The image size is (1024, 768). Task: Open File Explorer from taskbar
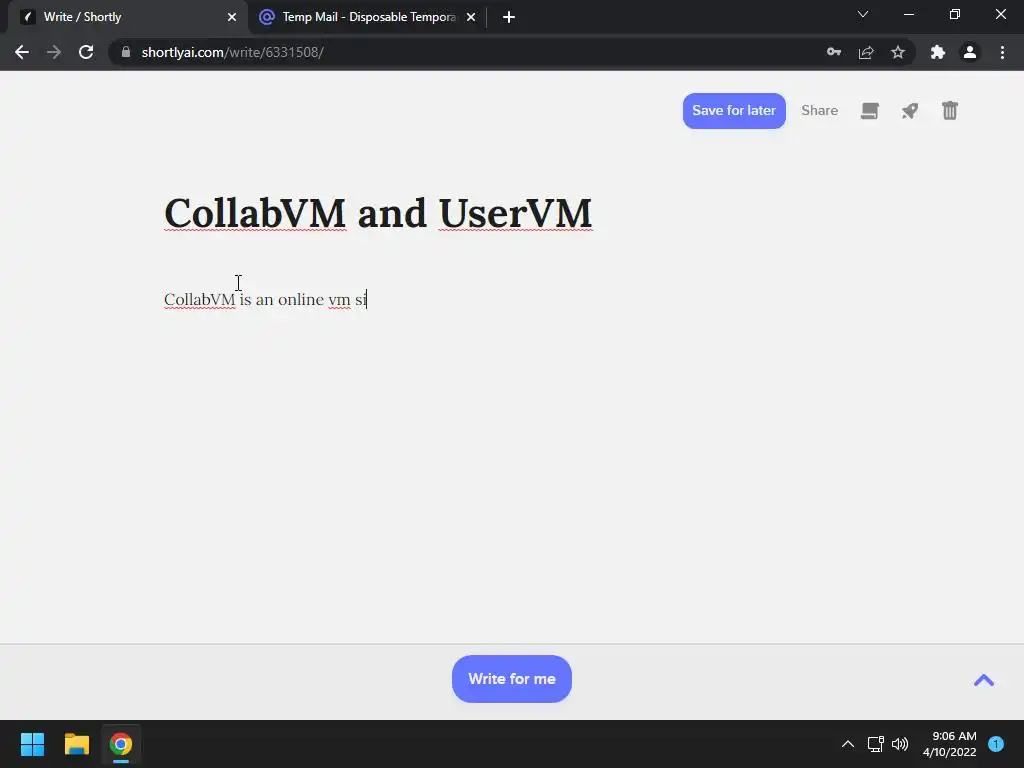pos(76,744)
